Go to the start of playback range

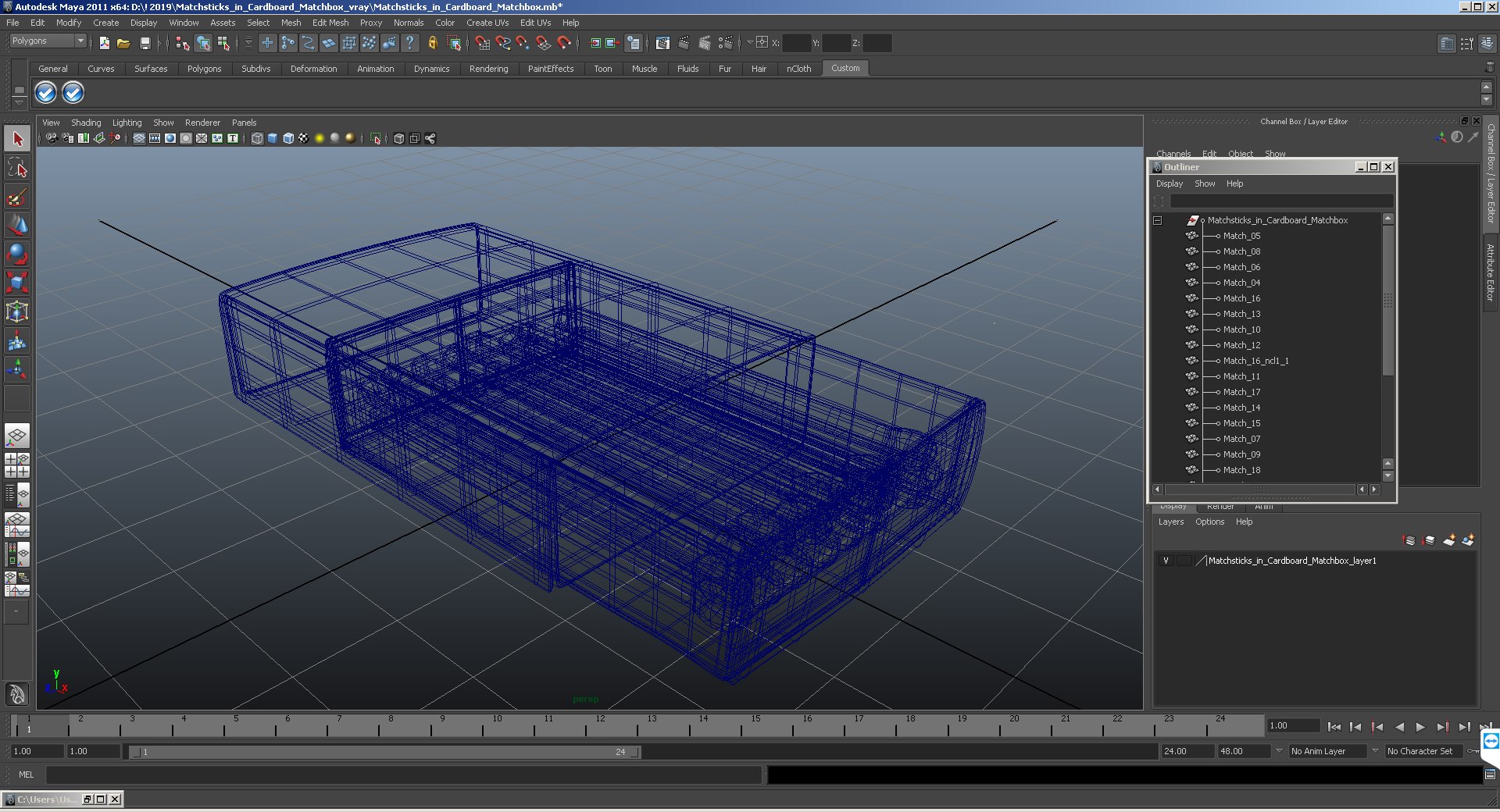(1334, 727)
